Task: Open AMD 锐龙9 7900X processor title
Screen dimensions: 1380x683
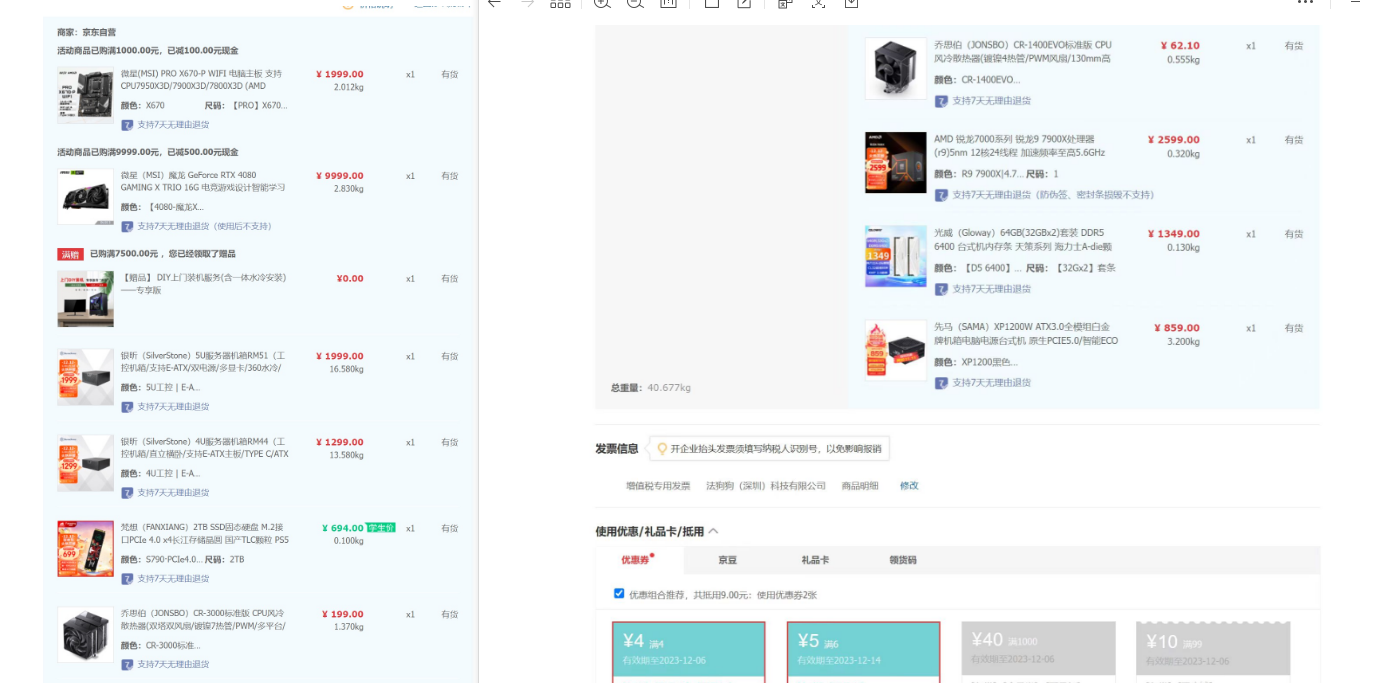Action: tap(1019, 146)
